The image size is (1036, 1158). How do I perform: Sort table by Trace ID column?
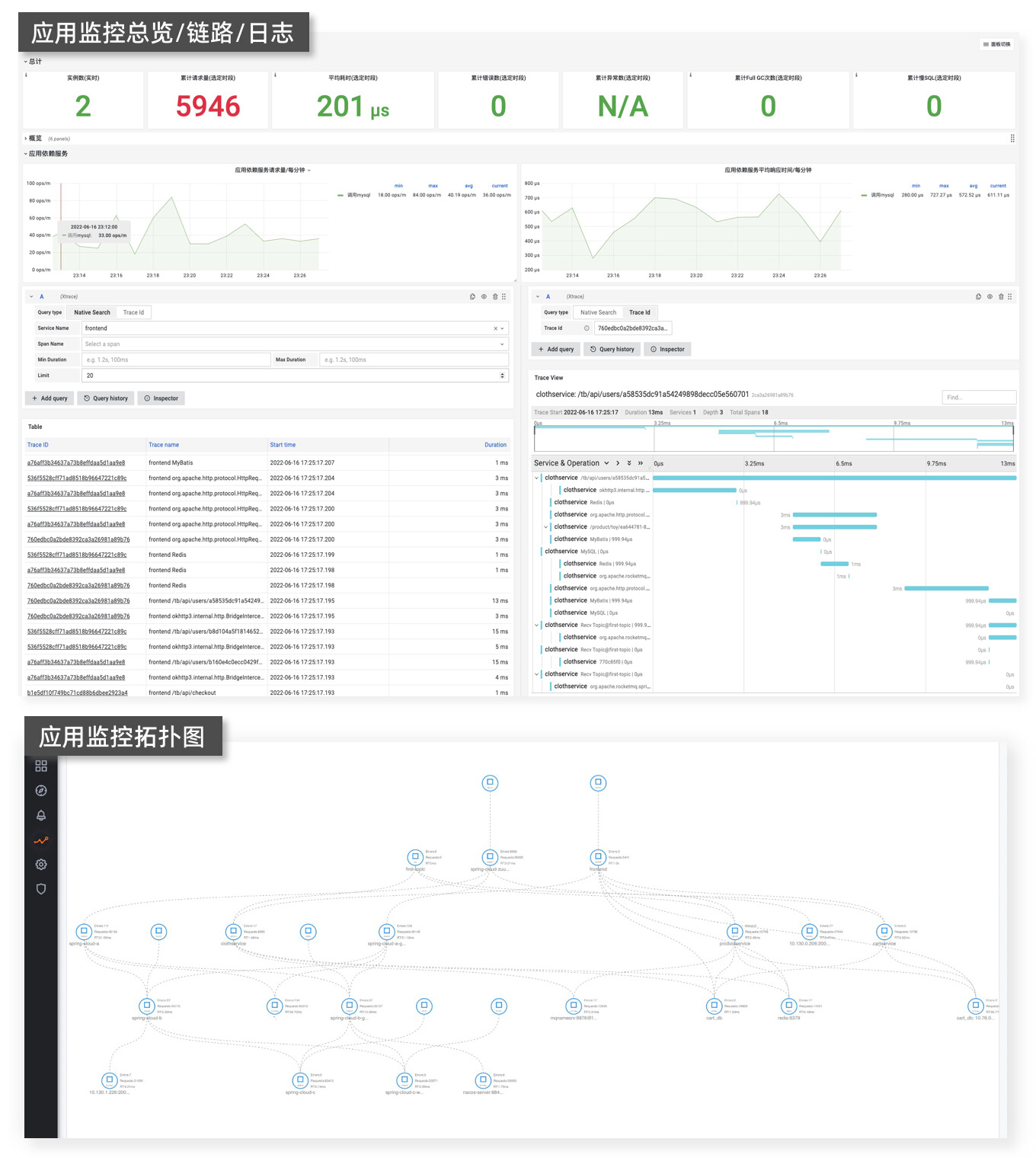(38, 445)
